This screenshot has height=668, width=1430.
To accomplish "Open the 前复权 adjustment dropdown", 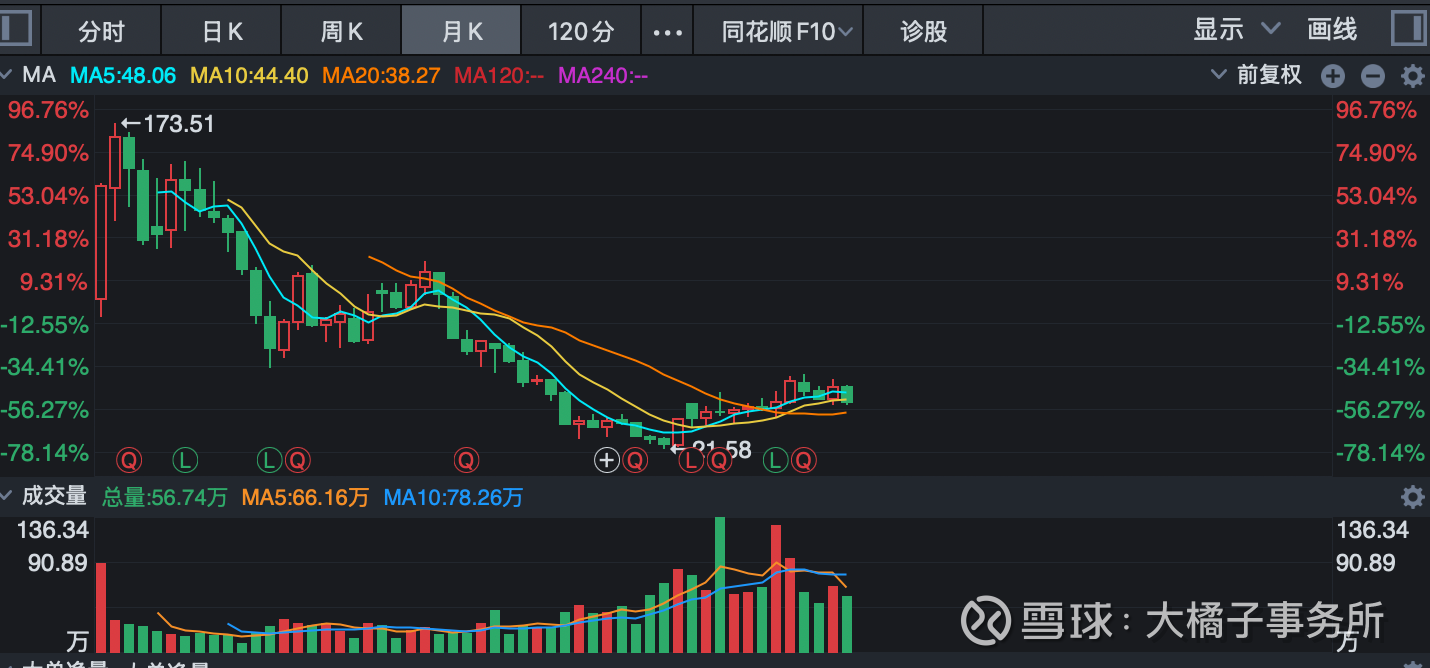I will 1258,75.
